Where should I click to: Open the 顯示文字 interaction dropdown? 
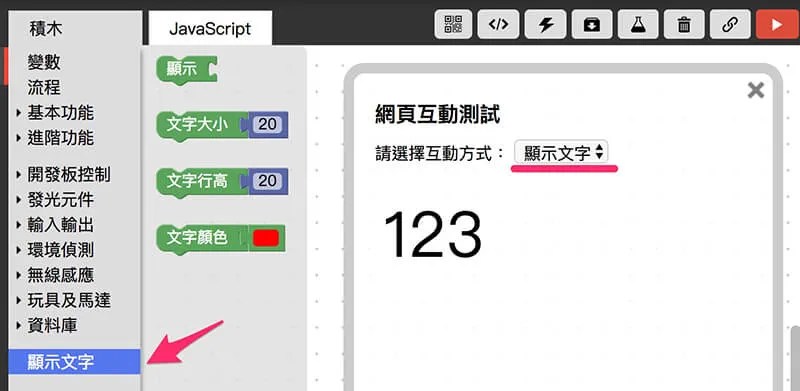coord(561,153)
